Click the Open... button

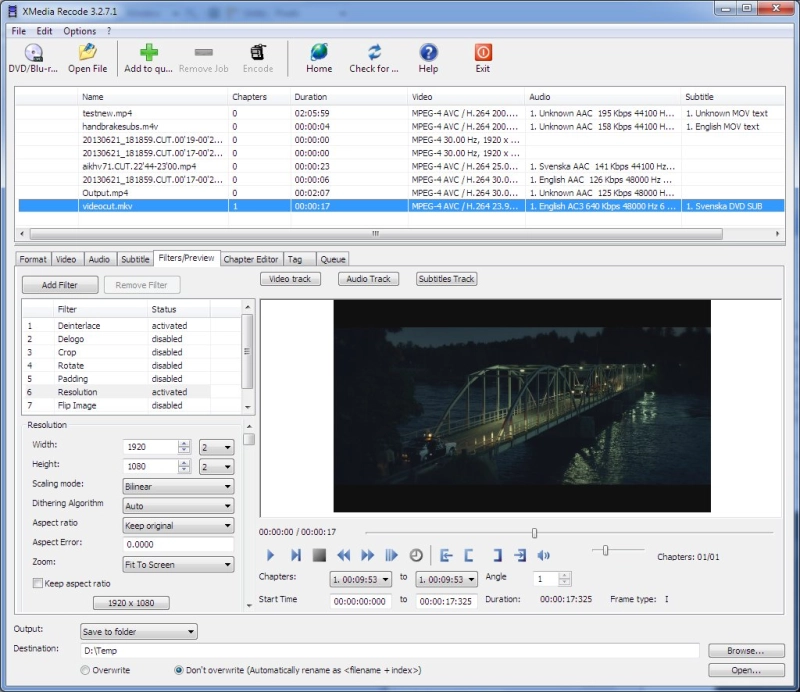[x=746, y=670]
